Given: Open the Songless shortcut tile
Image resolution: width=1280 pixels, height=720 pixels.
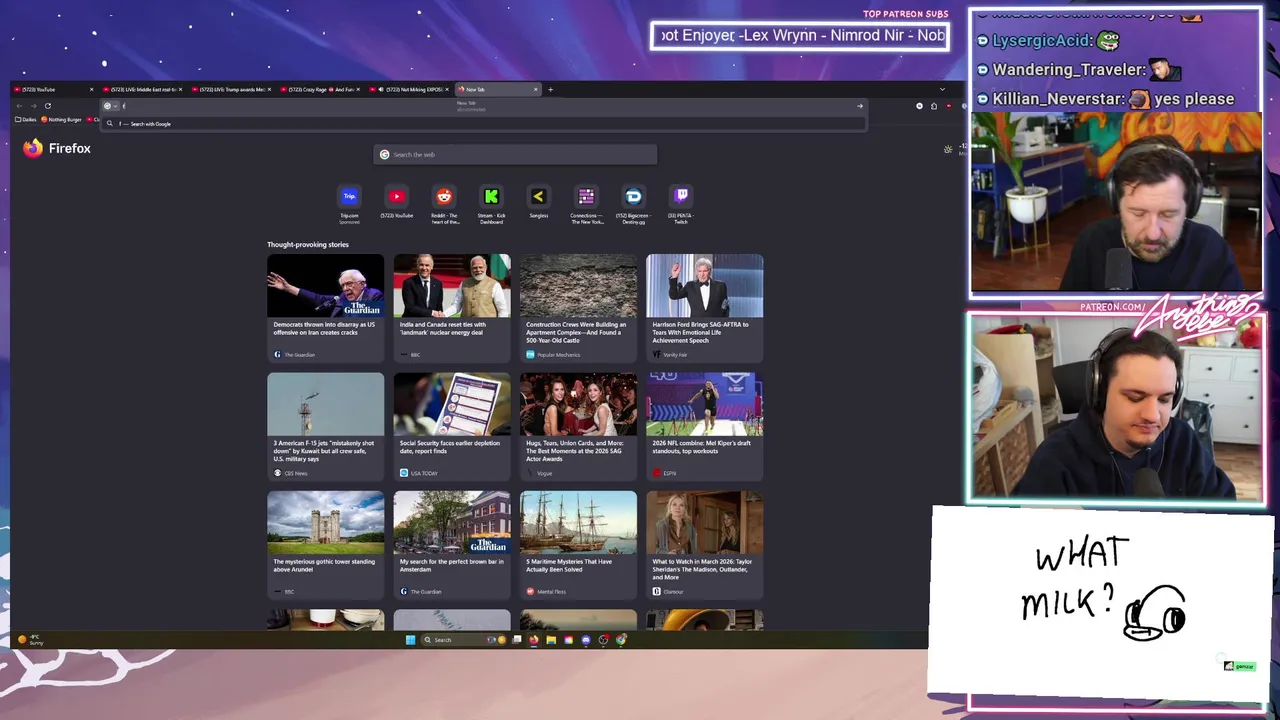Looking at the screenshot, I should coord(538,202).
